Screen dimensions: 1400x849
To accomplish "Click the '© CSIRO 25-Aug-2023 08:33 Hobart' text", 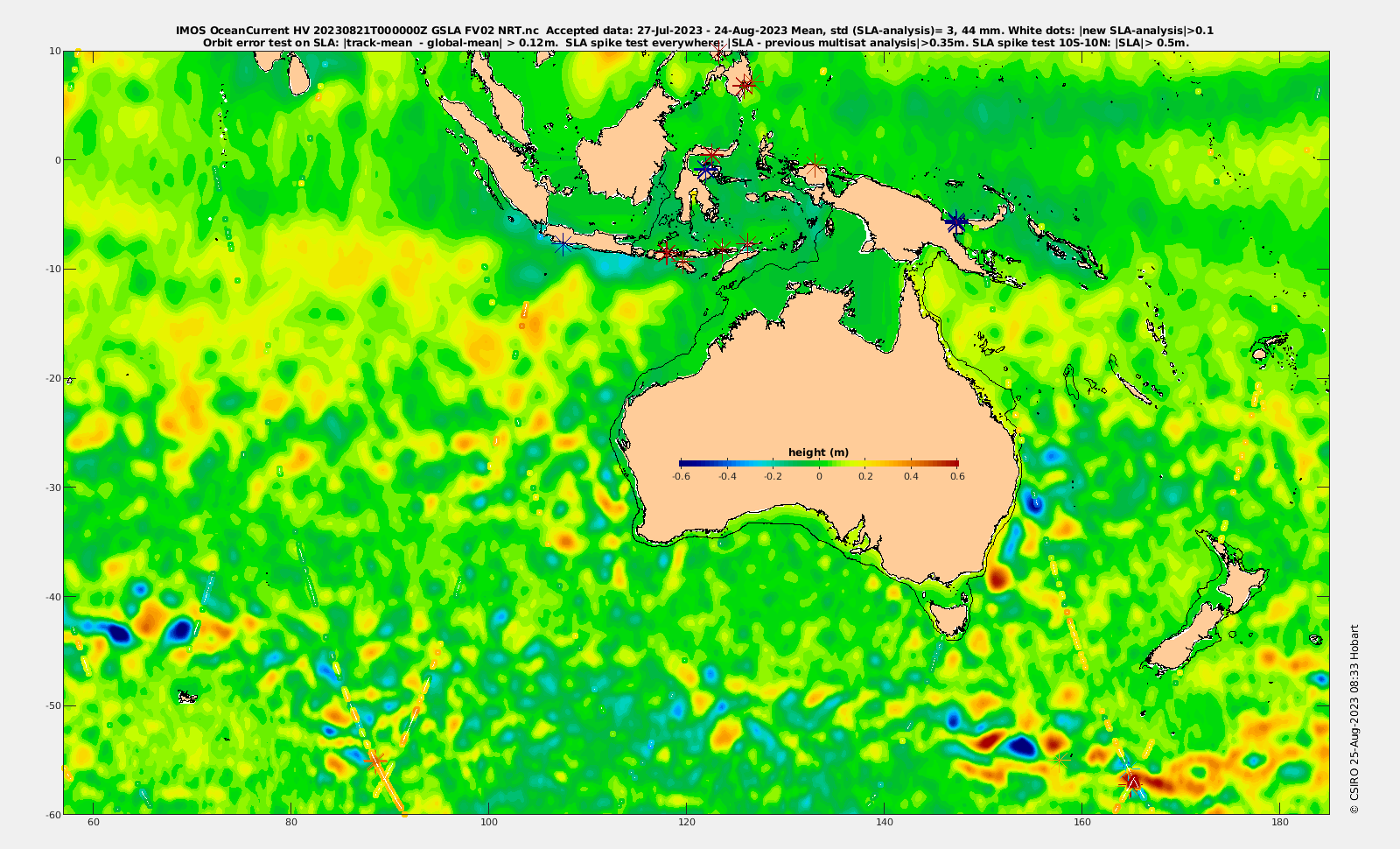I will point(1354,719).
